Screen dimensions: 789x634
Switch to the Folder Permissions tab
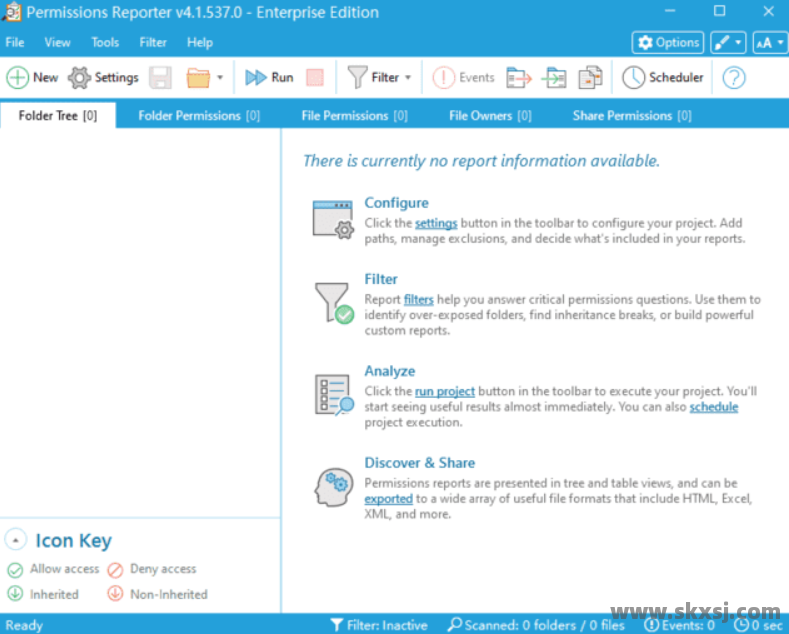click(198, 115)
